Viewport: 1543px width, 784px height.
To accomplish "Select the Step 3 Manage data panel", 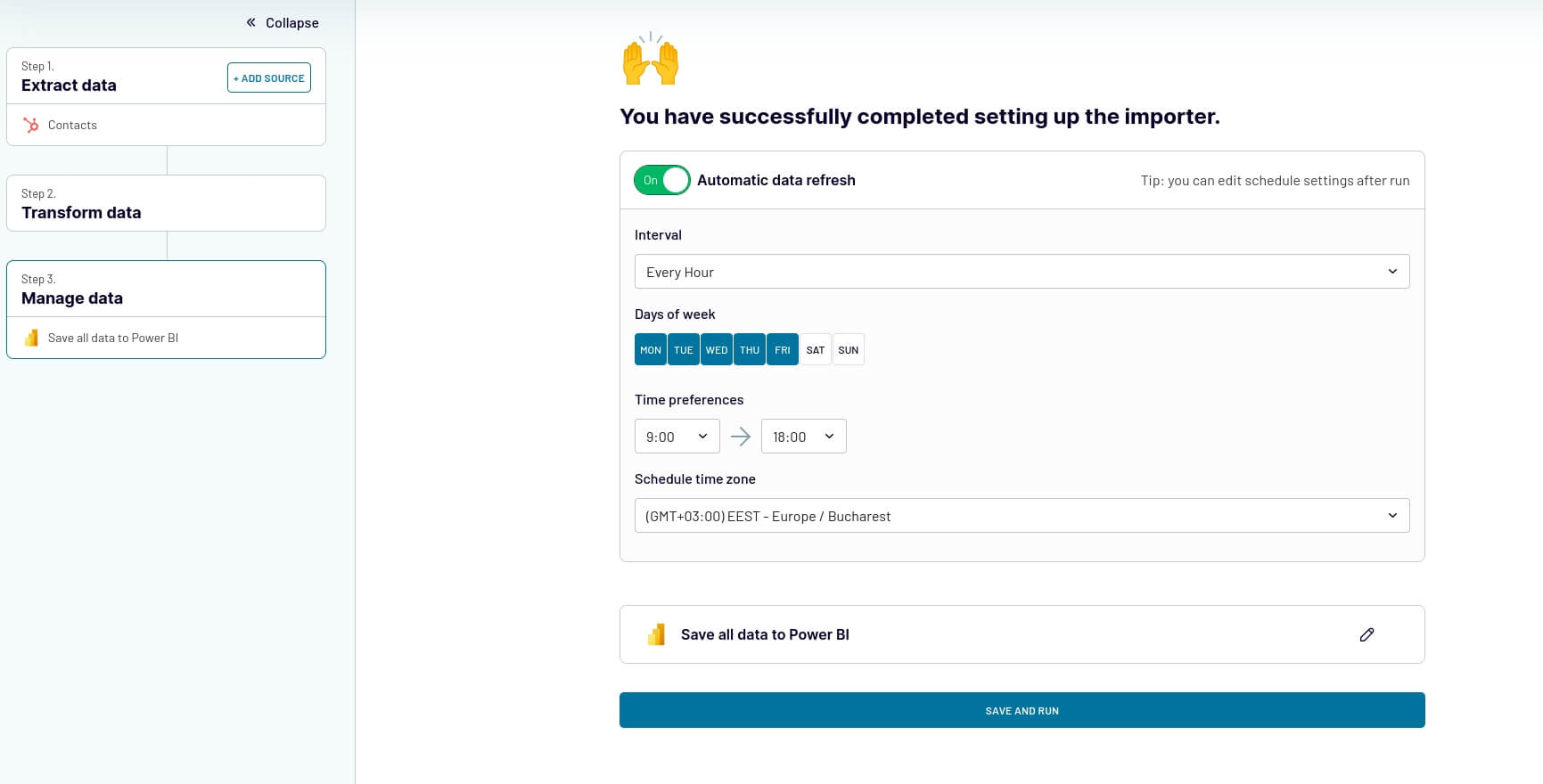I will coord(166,289).
